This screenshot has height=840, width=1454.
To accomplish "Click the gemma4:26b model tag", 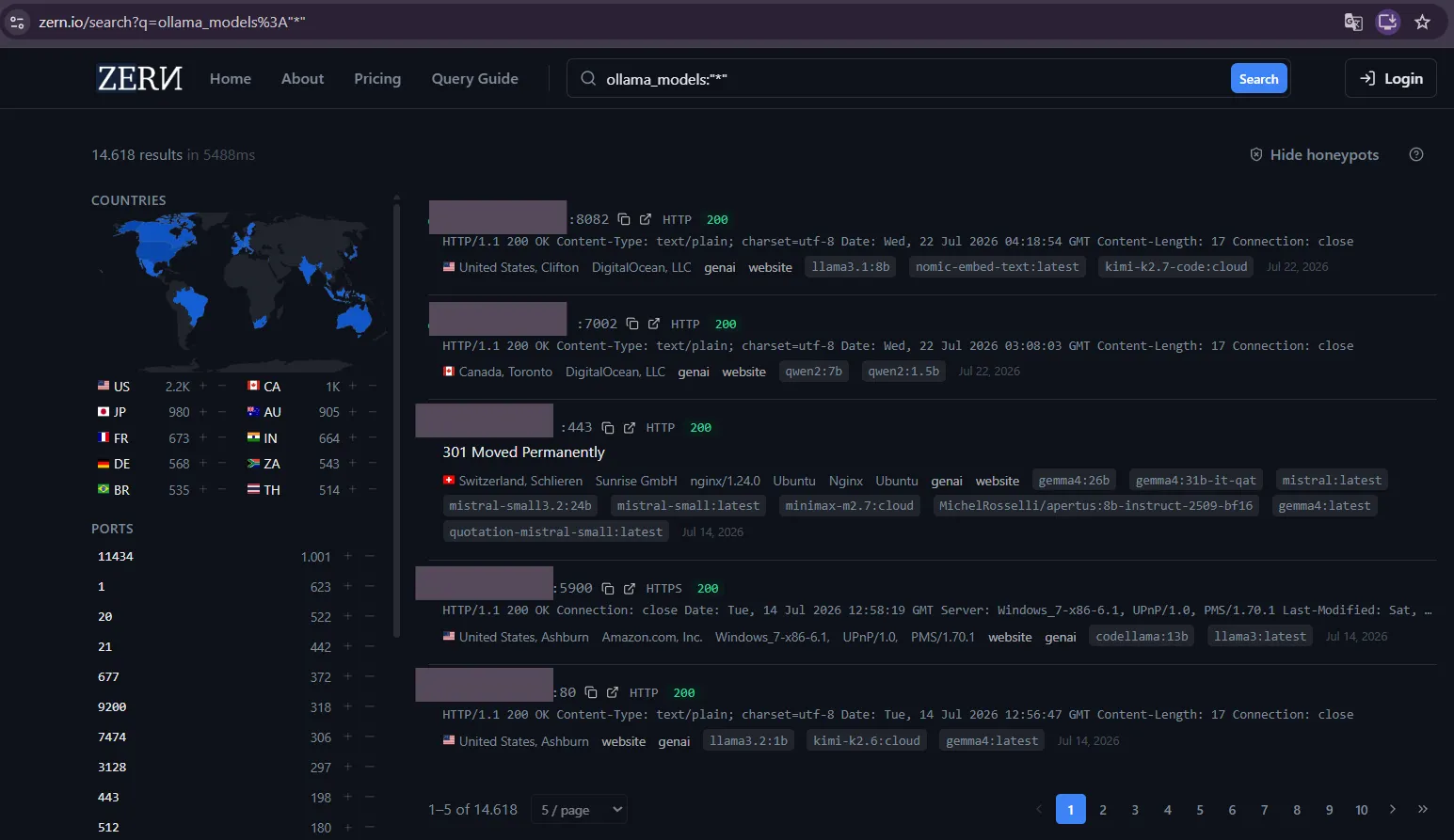I will [1074, 481].
